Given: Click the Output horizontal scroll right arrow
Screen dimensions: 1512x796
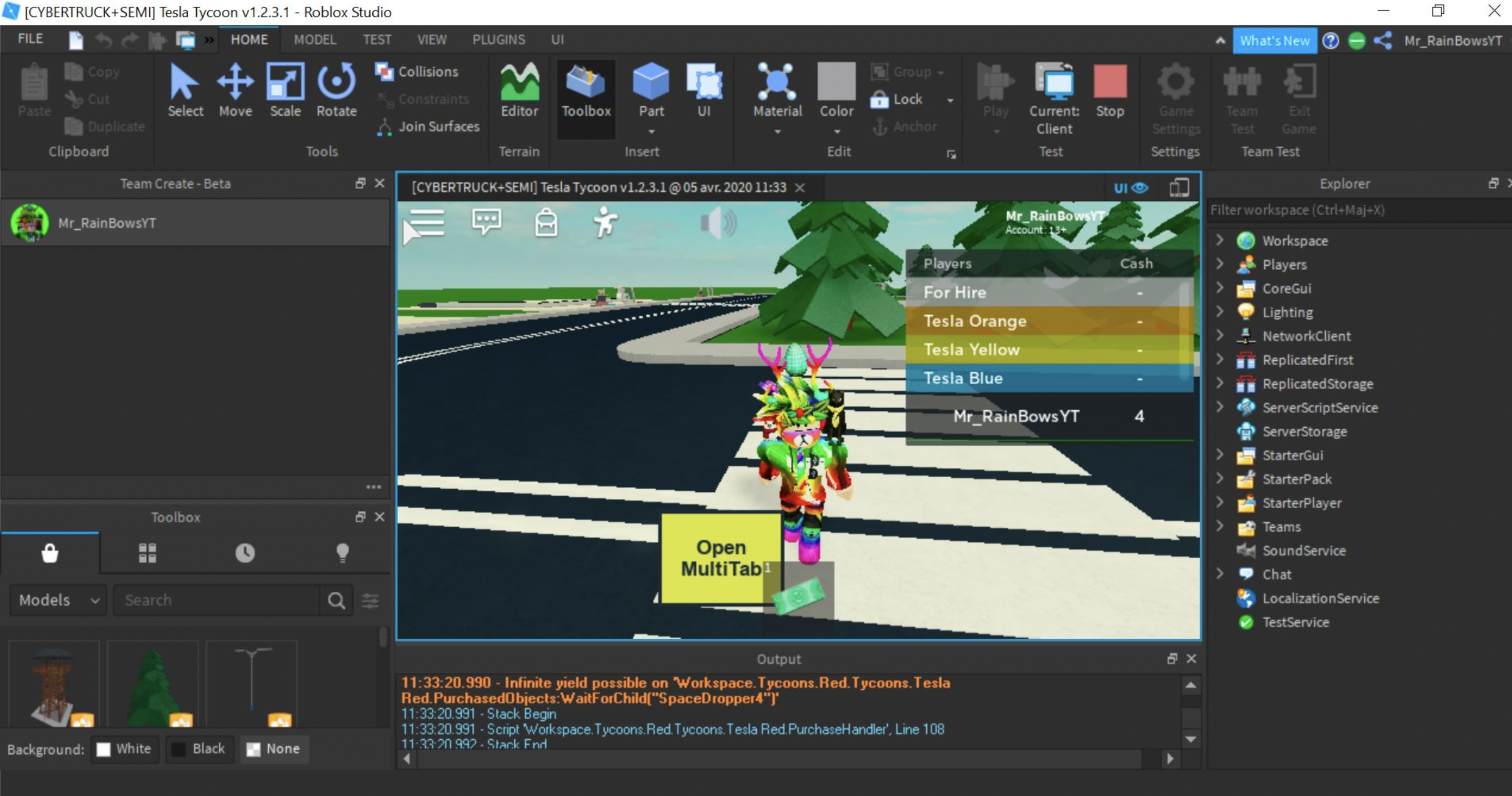Looking at the screenshot, I should point(1170,759).
